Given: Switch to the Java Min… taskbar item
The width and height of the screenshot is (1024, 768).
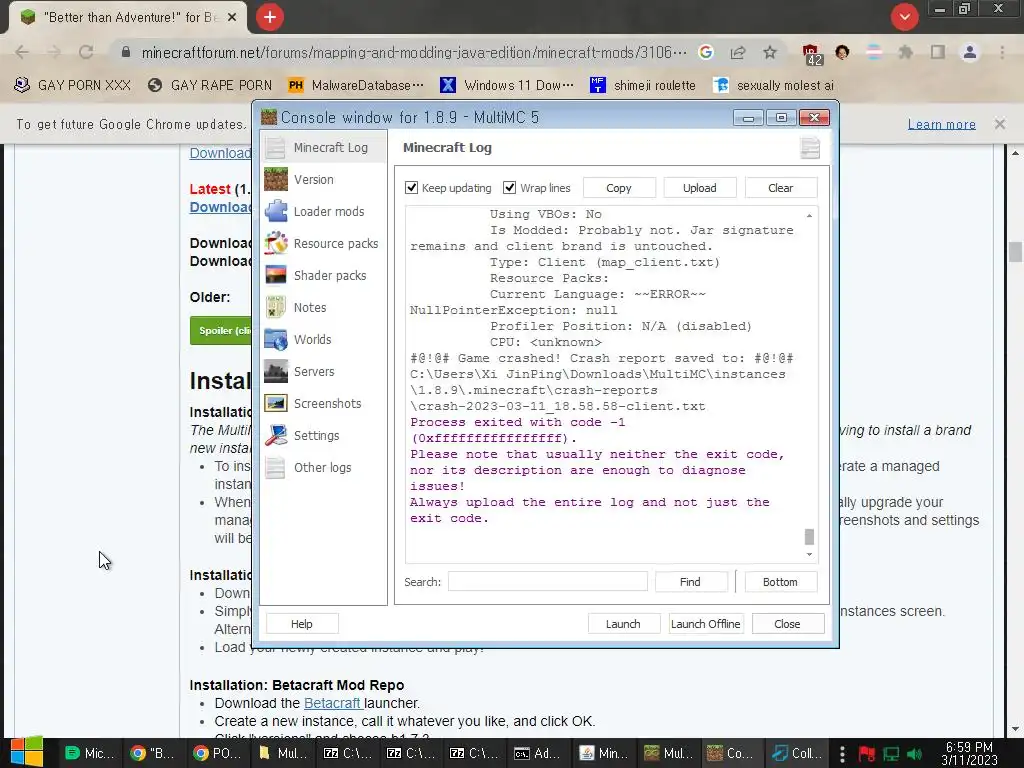Looking at the screenshot, I should point(604,753).
